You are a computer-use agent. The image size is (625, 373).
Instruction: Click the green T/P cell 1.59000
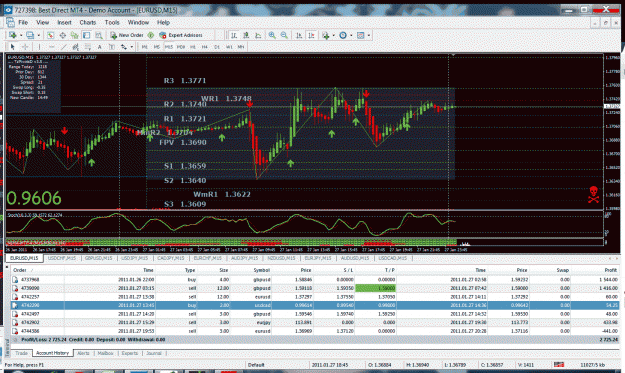click(375, 288)
